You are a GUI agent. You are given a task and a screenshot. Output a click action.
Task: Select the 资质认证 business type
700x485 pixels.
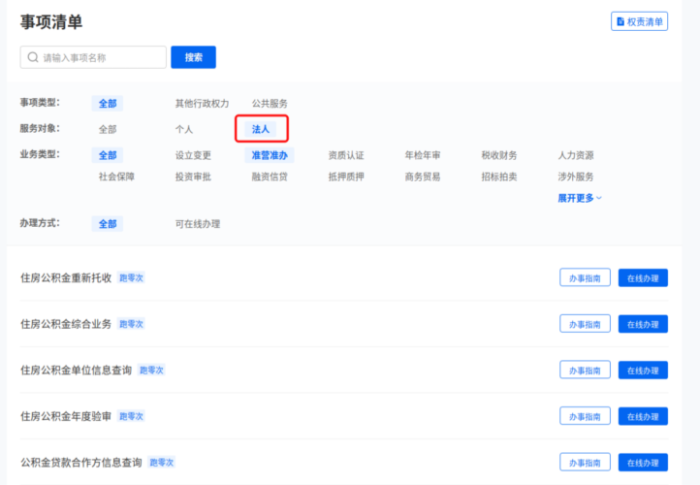pyautogui.click(x=346, y=155)
